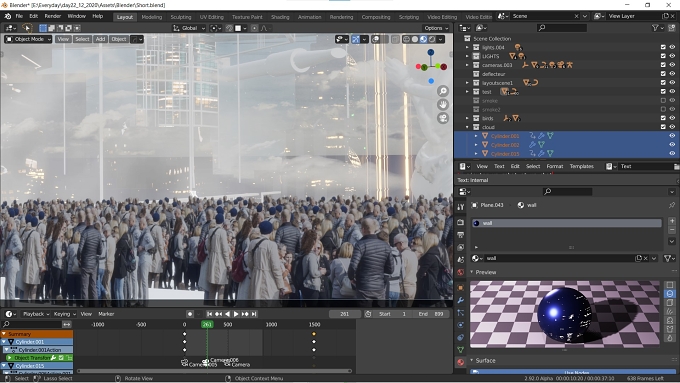Remove material slot with minus icon

[x=672, y=229]
